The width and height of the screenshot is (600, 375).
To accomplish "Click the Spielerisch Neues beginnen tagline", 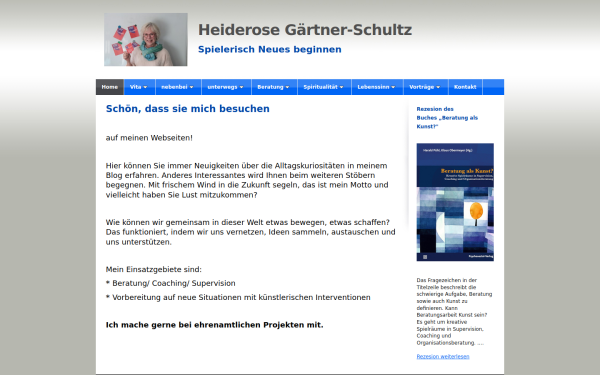I will [270, 49].
